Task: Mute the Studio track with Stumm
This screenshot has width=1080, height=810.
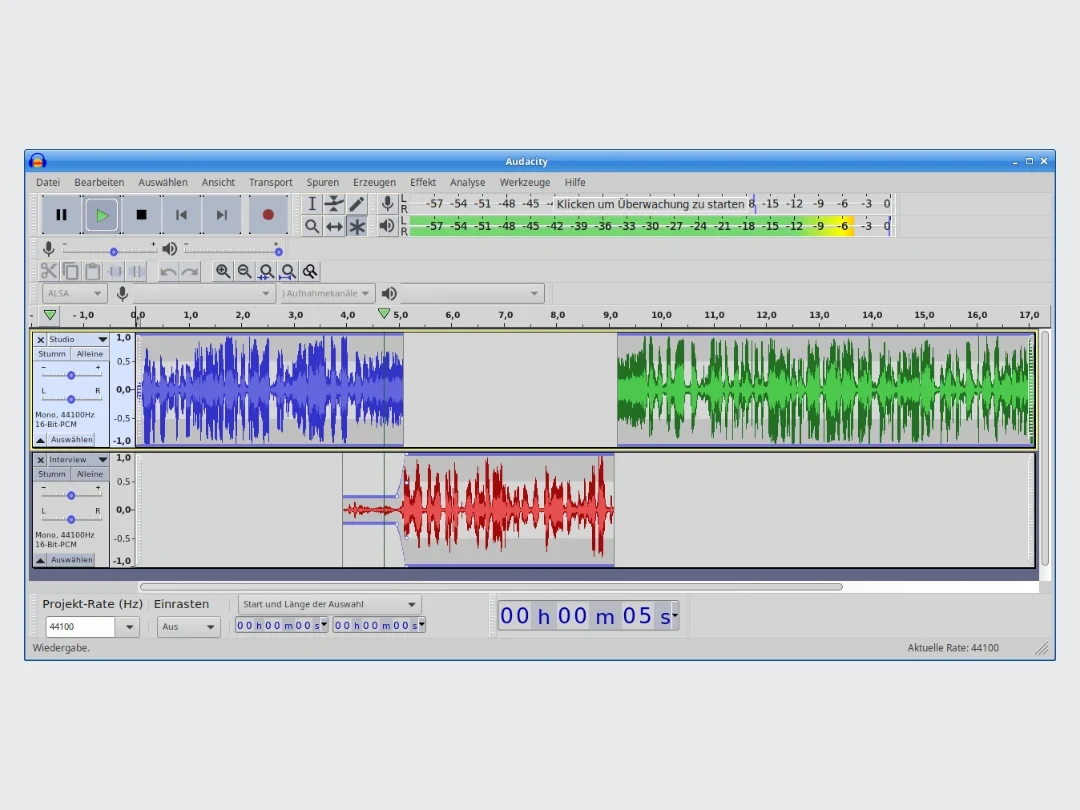Action: point(52,354)
